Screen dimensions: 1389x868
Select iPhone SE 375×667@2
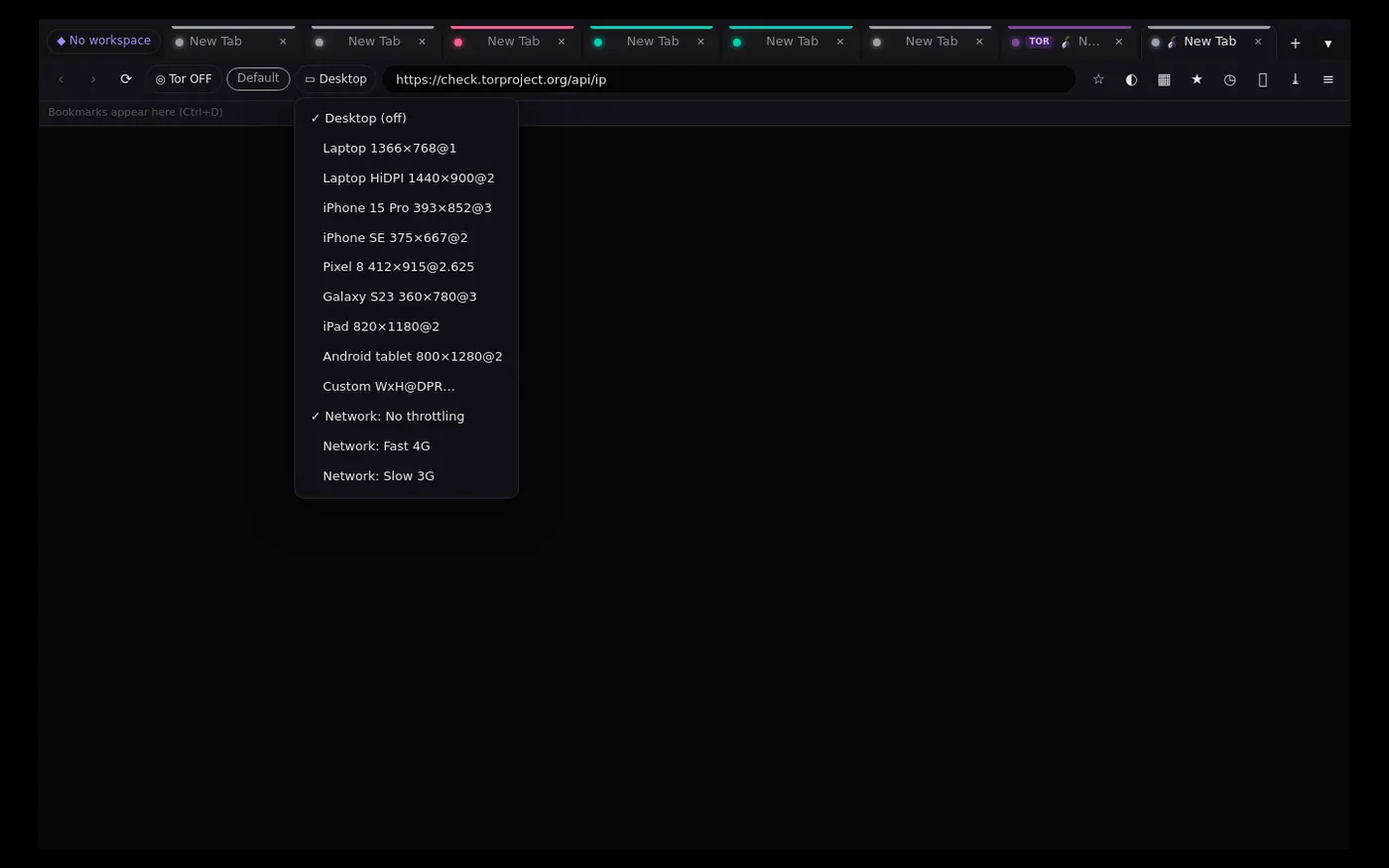407,237
